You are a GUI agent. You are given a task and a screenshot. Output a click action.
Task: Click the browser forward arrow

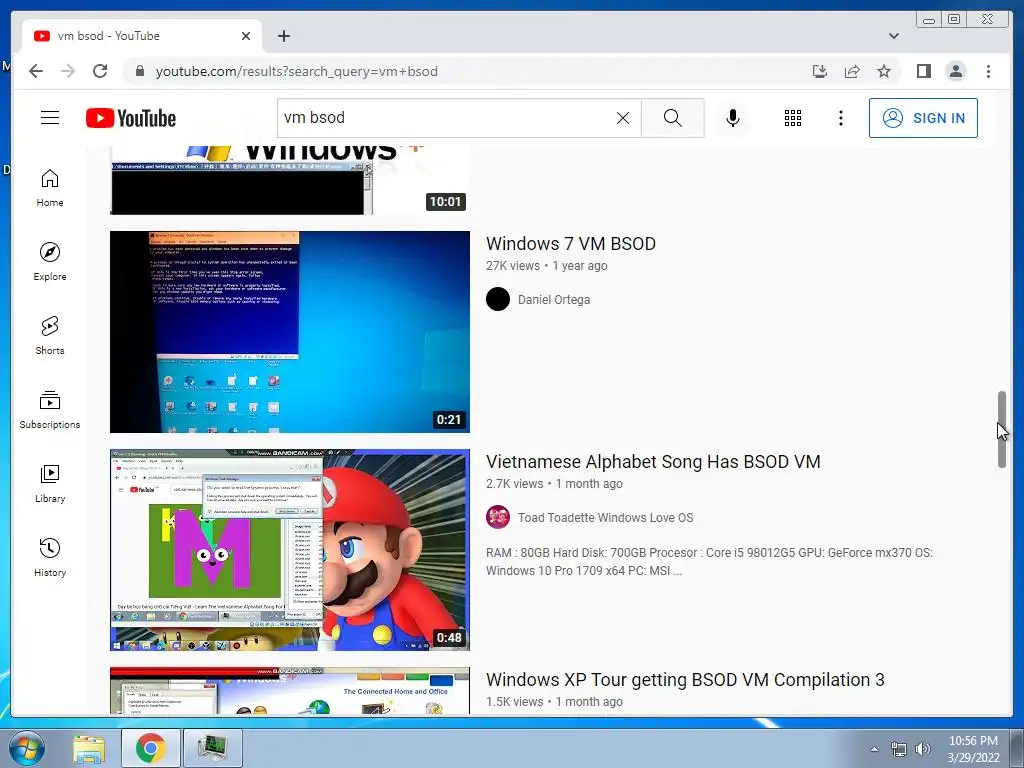68,71
